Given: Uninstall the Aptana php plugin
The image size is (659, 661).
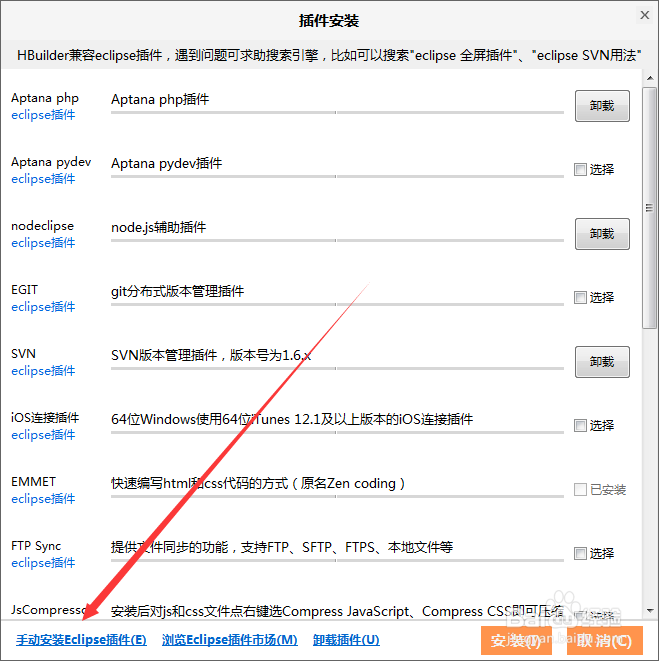Looking at the screenshot, I should click(602, 106).
